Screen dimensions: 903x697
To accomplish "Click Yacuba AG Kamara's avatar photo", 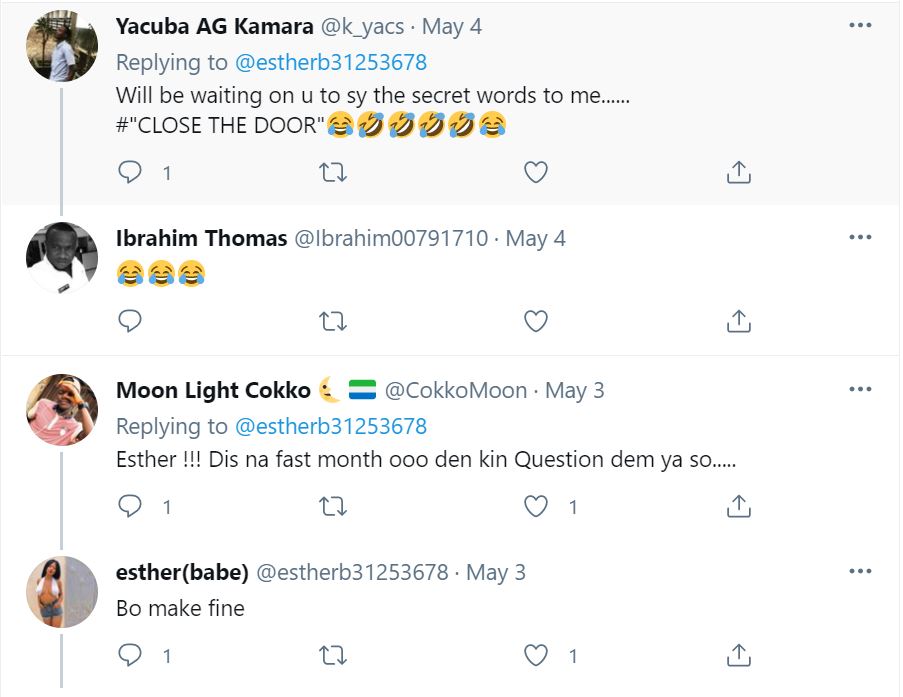I will [62, 47].
